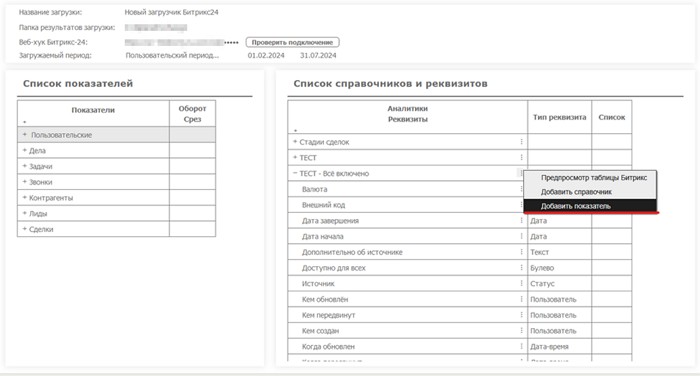Expand the Лиды indicators group
The image size is (700, 376).
[25, 213]
